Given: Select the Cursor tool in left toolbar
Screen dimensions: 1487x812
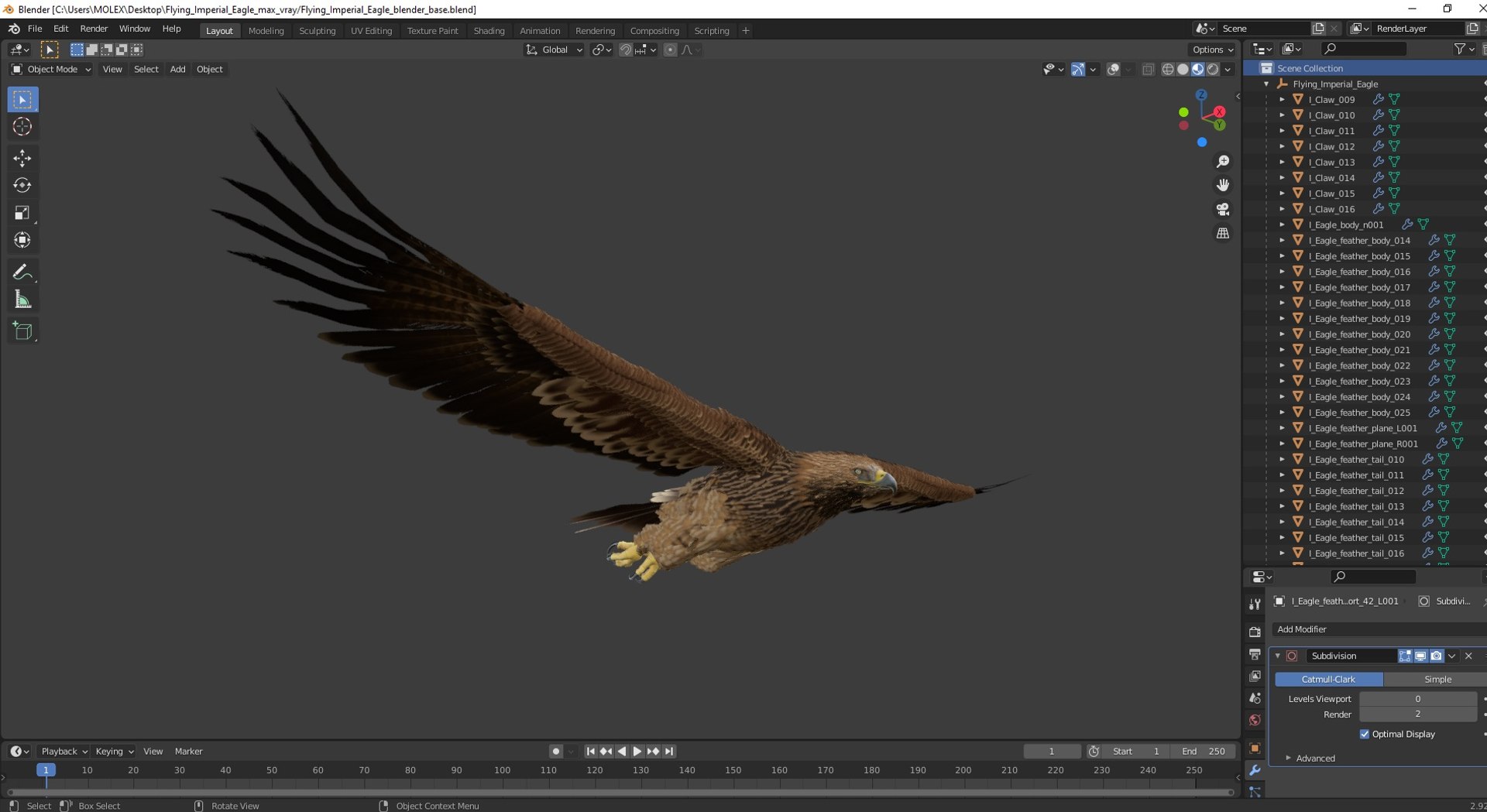Looking at the screenshot, I should pyautogui.click(x=22, y=127).
